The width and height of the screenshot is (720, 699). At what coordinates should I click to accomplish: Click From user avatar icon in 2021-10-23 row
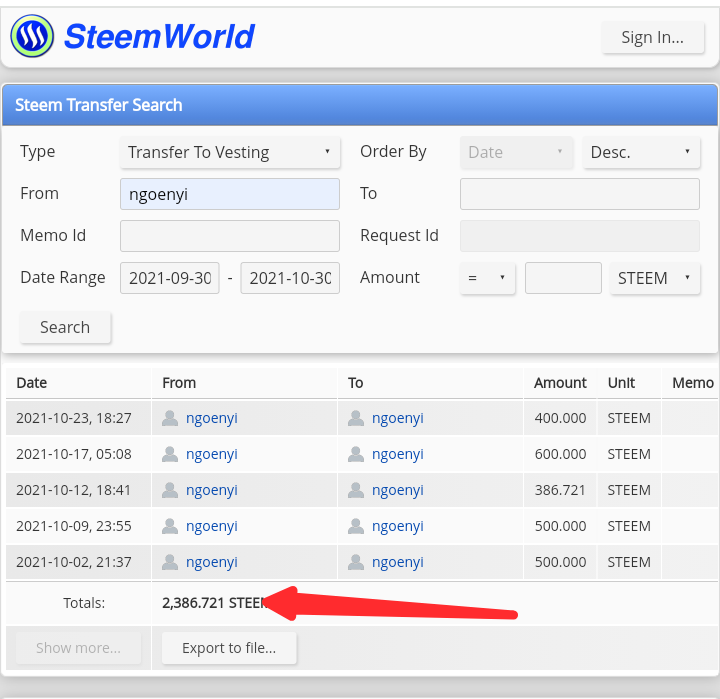tap(170, 418)
